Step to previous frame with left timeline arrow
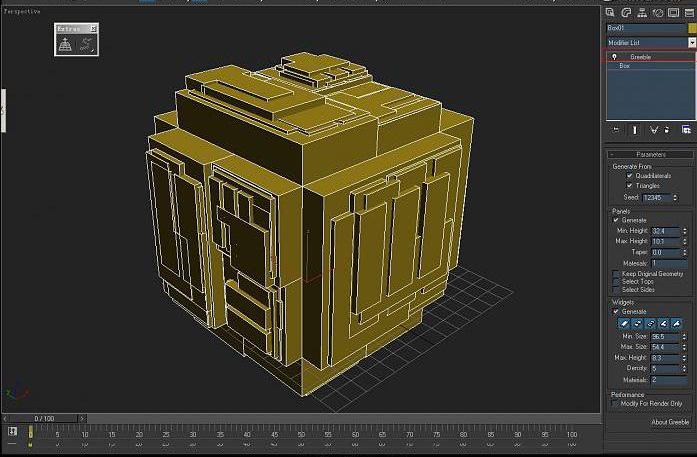 (x=5, y=418)
